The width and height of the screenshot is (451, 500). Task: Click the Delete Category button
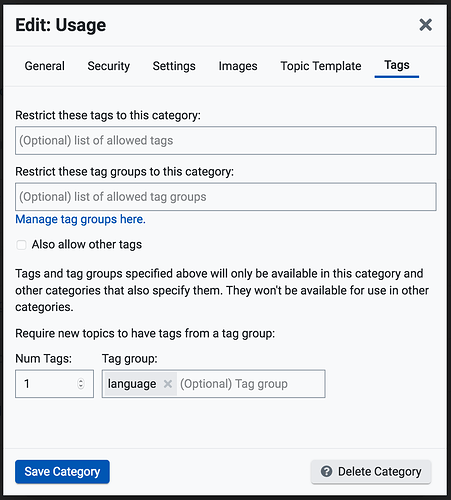pyautogui.click(x=371, y=472)
